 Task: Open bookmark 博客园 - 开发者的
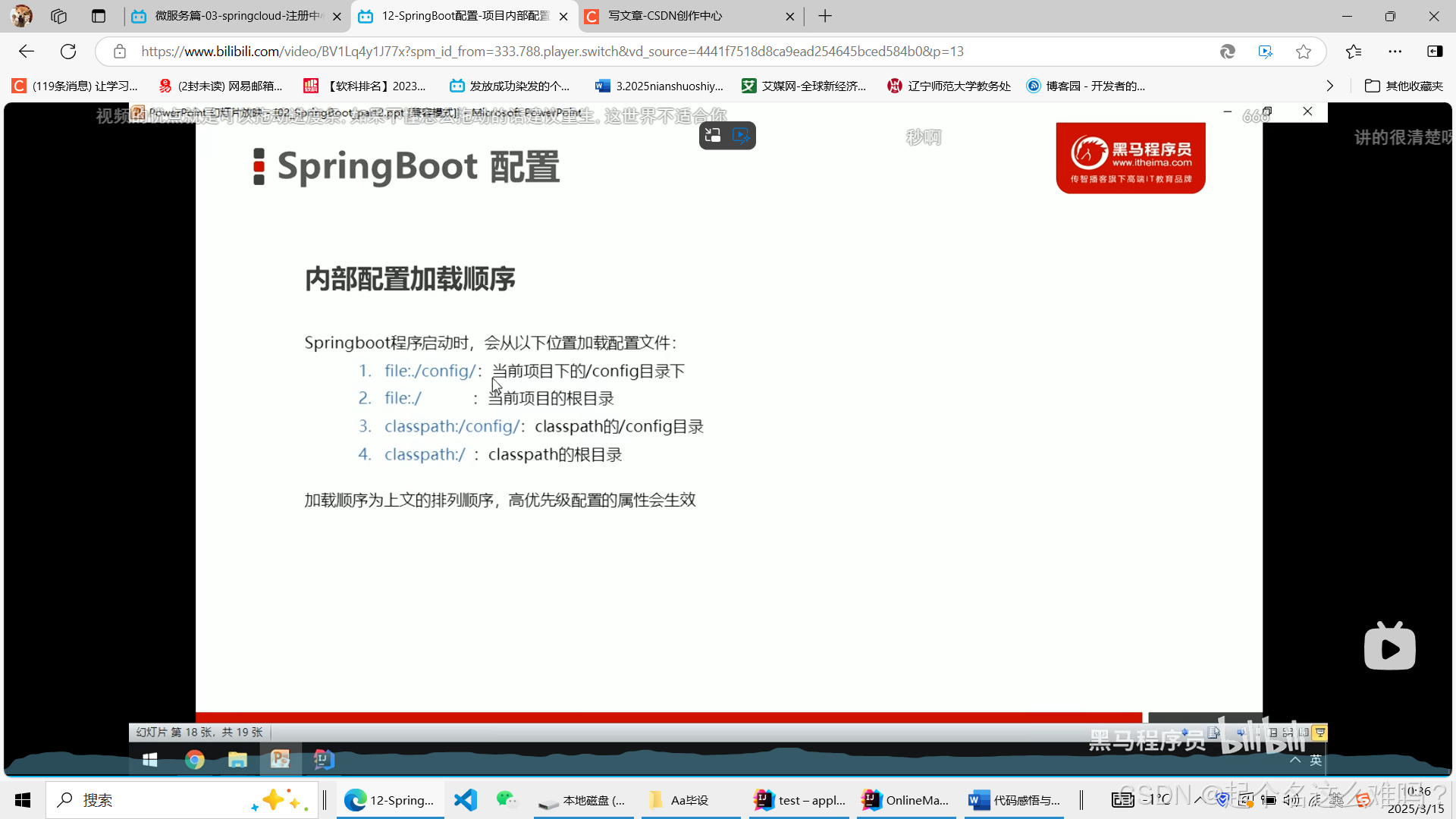[1086, 86]
